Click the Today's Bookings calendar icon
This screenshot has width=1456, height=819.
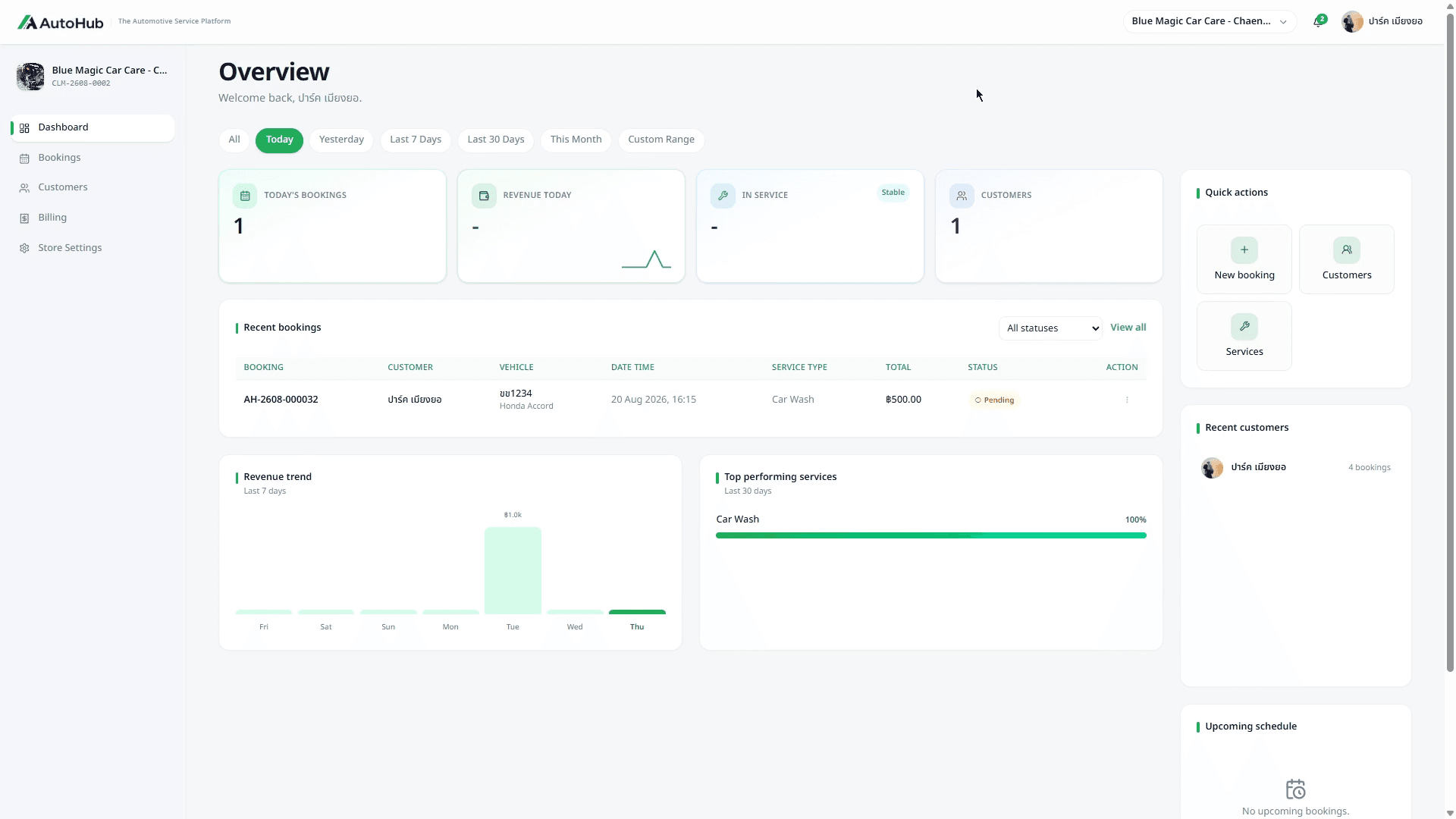pyautogui.click(x=245, y=196)
